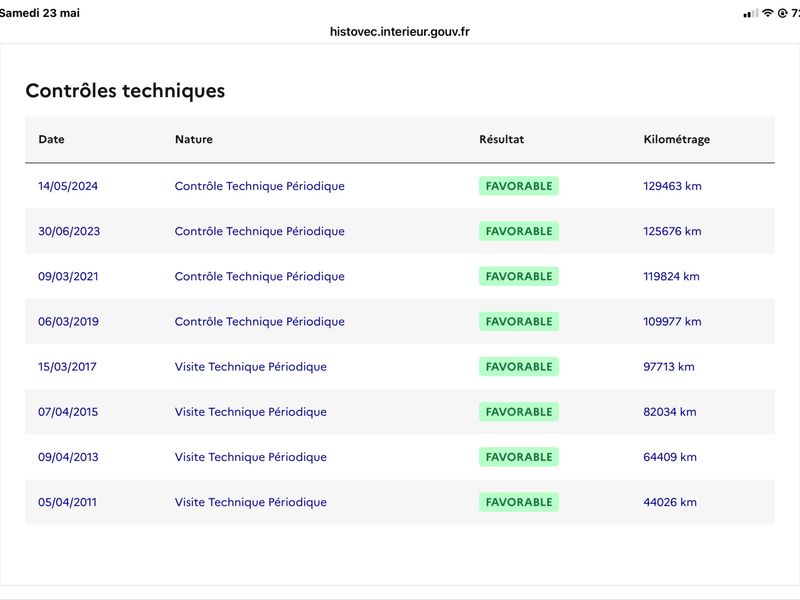Screen dimensions: 800x600
Task: Open the 14/05/2024 inspection row date
Action: 68,186
